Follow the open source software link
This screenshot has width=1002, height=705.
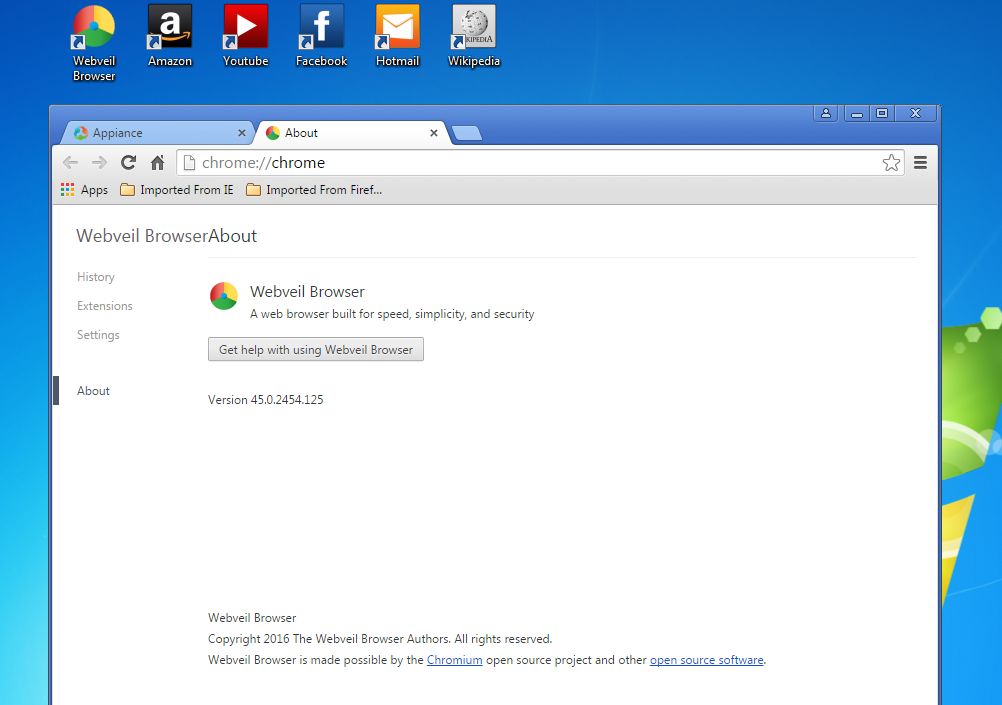pos(707,660)
